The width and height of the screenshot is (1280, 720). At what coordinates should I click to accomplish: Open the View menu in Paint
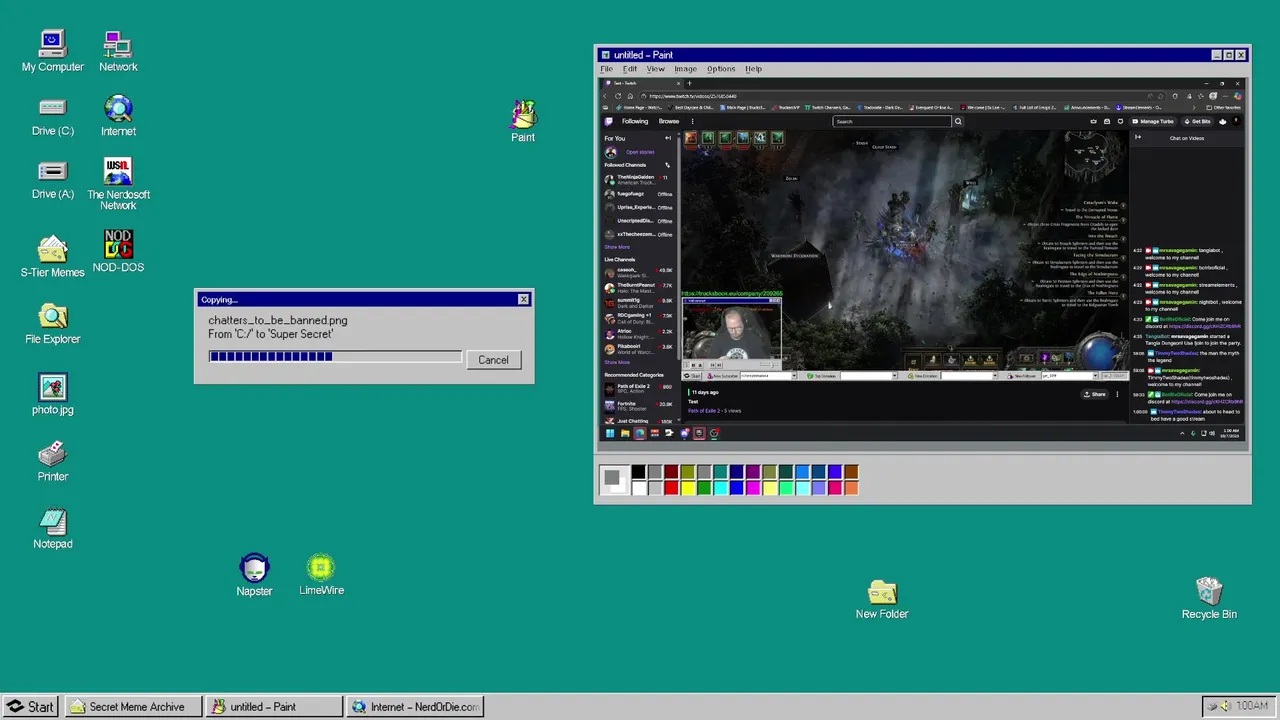click(655, 69)
